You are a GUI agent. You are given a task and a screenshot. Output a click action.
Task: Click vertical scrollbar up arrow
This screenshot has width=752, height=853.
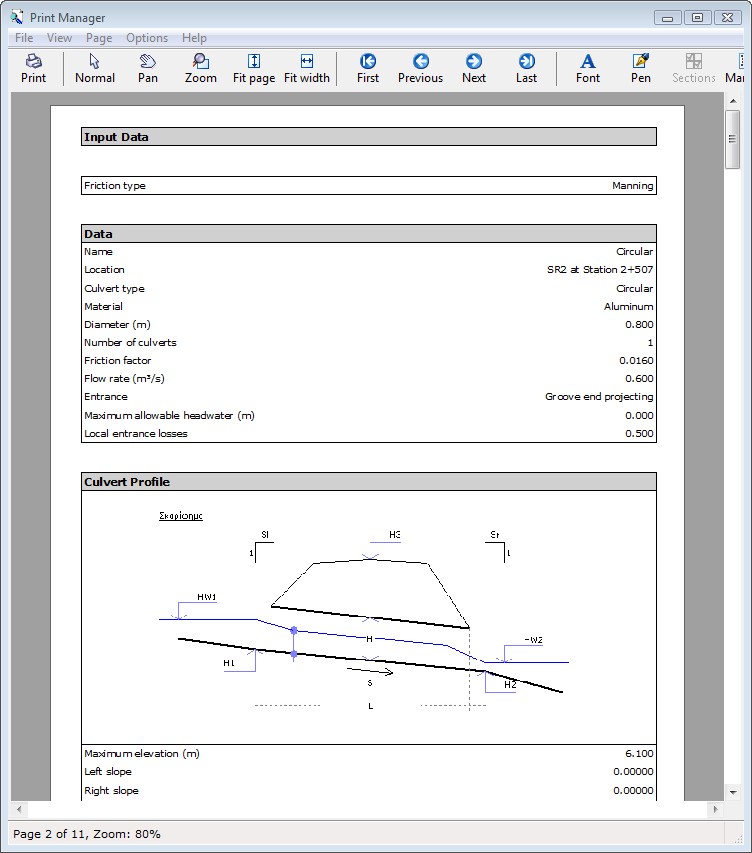tap(733, 101)
